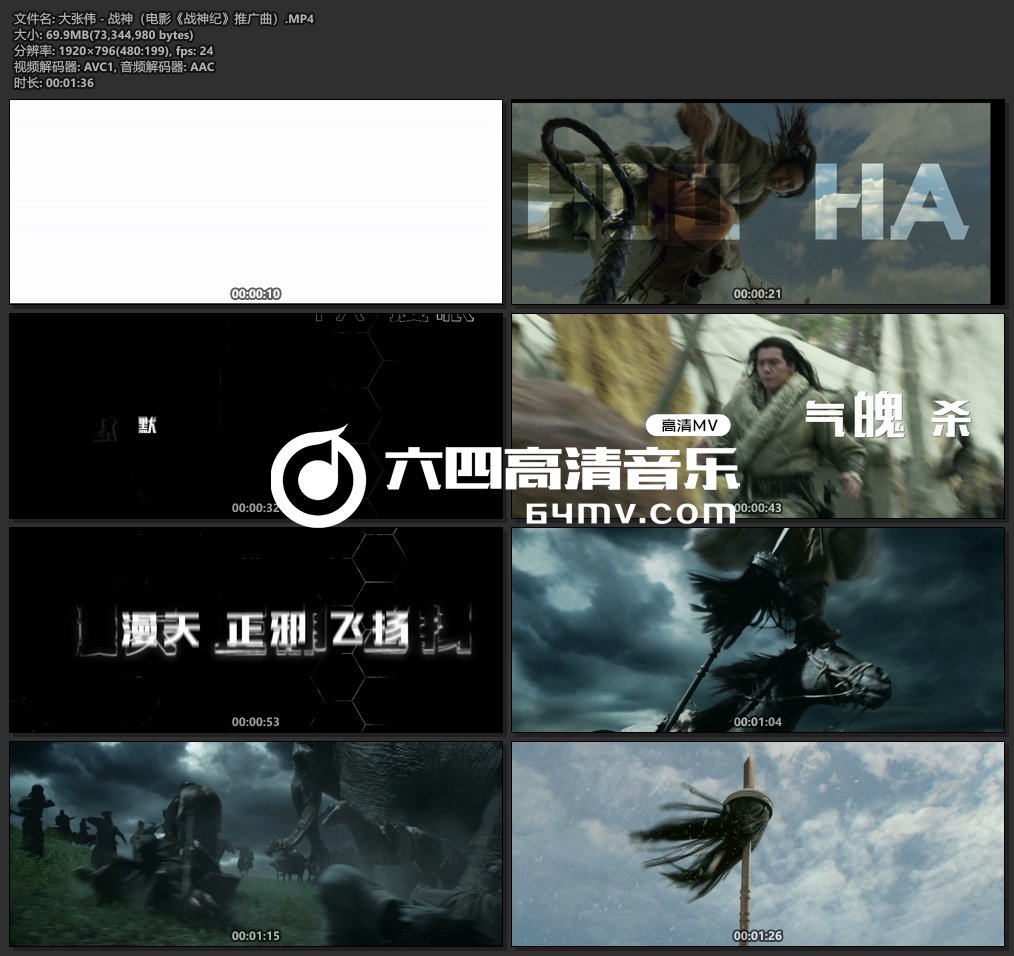This screenshot has height=956, width=1014.
Task: Click the timestamp label '00:00:53'
Action: [255, 722]
